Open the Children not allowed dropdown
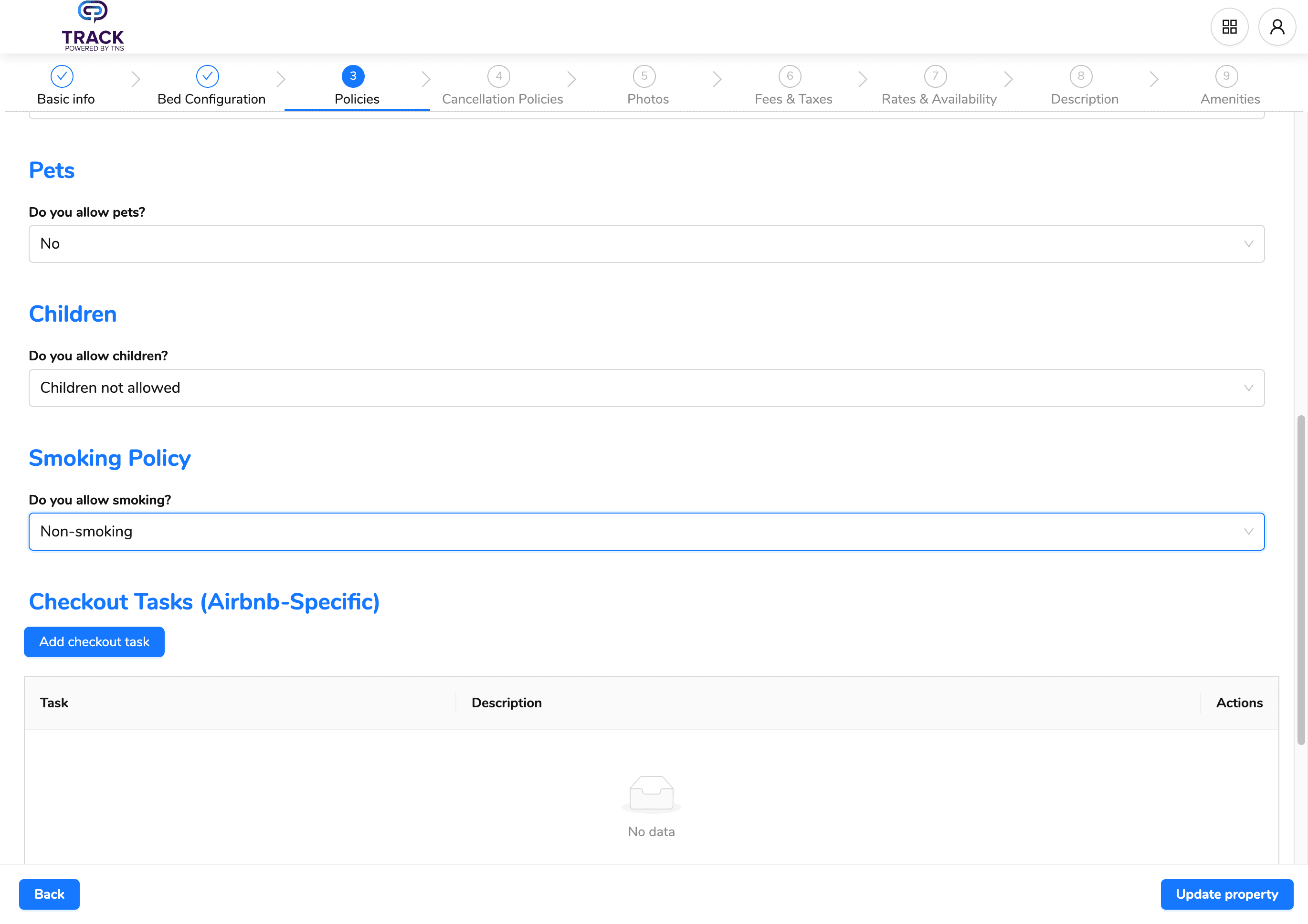1308x924 pixels. 646,388
